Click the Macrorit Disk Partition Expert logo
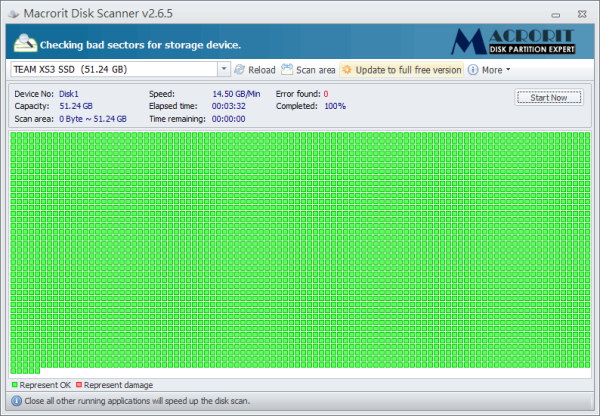Screen dimensions: 600x416 pos(513,41)
